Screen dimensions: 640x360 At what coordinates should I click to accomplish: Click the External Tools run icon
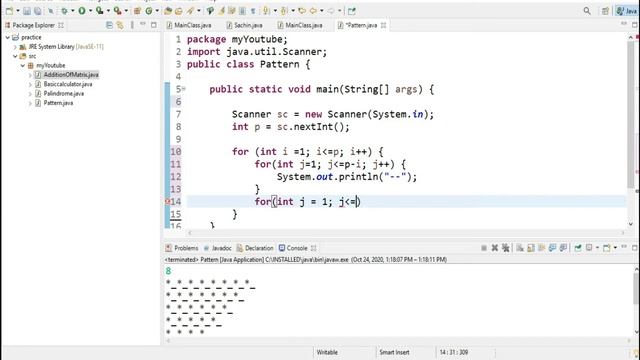coord(118,11)
